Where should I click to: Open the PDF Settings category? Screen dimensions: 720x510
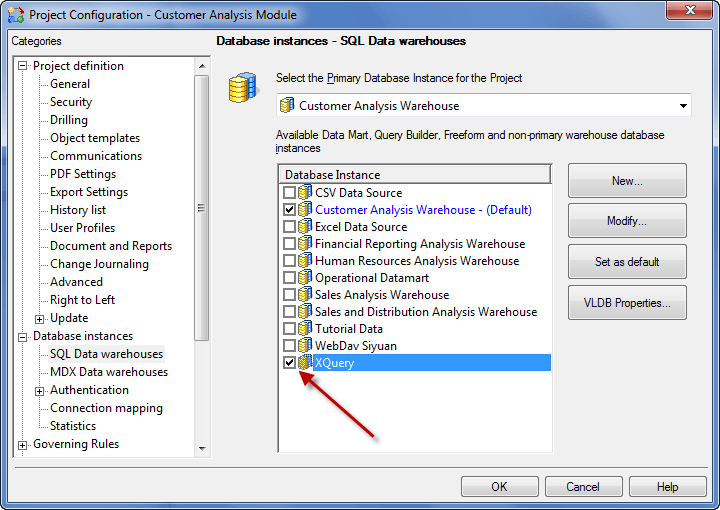click(83, 174)
